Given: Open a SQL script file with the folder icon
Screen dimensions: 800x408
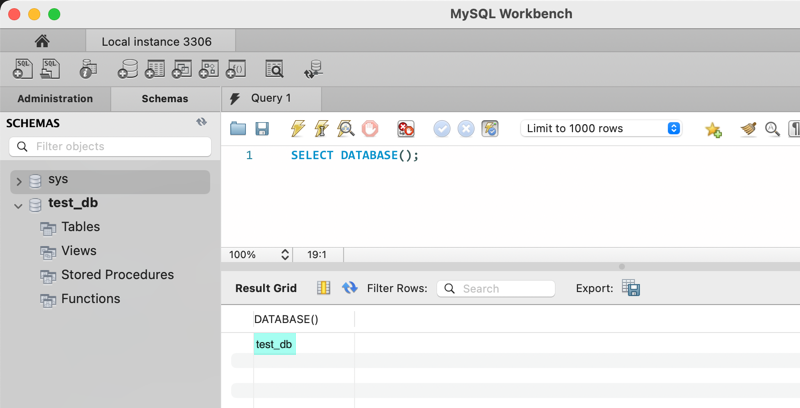Looking at the screenshot, I should click(238, 129).
